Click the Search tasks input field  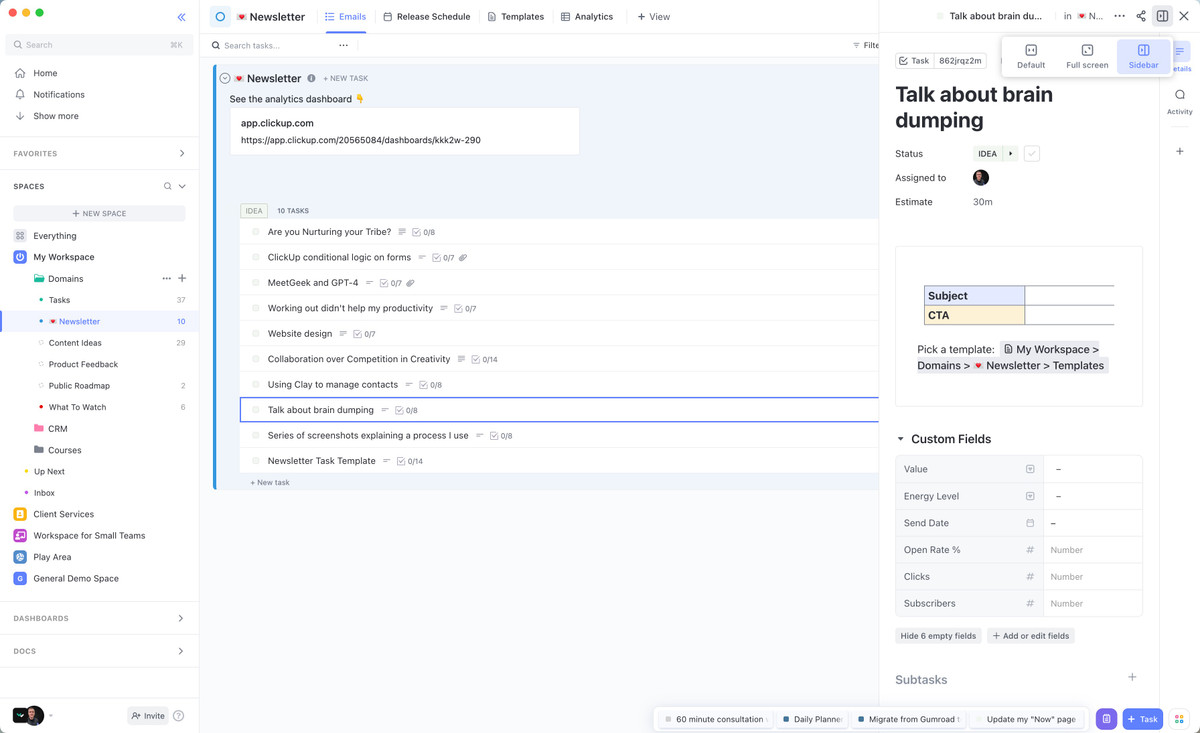pos(270,46)
